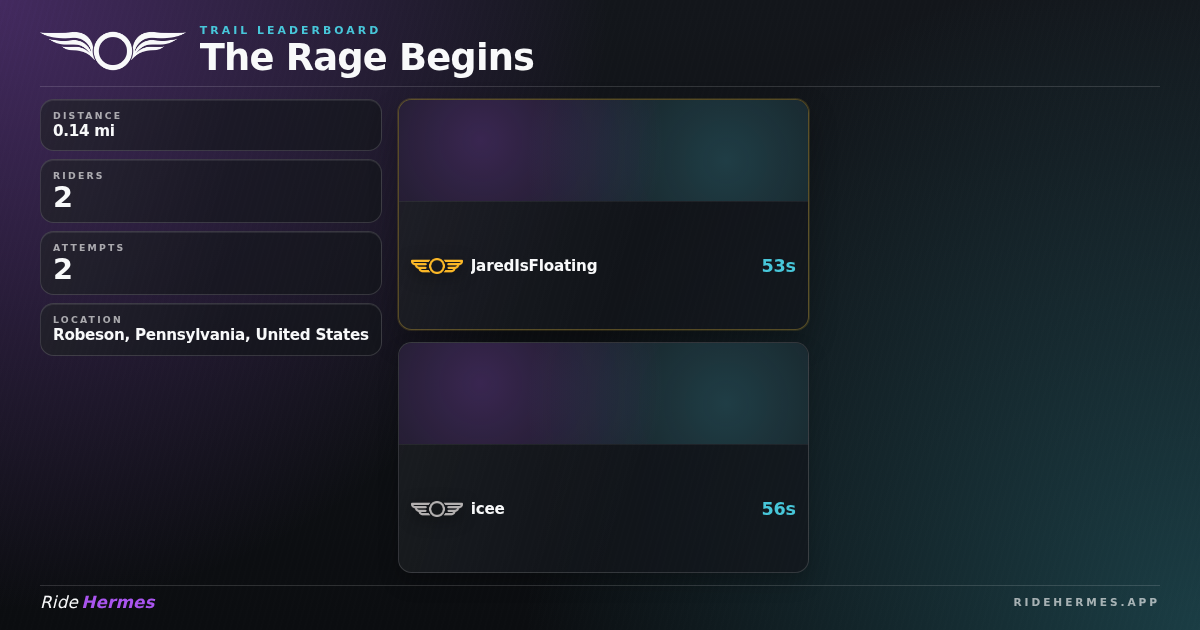Open JaredIsFloating rider name
The image size is (1200, 630).
click(534, 266)
